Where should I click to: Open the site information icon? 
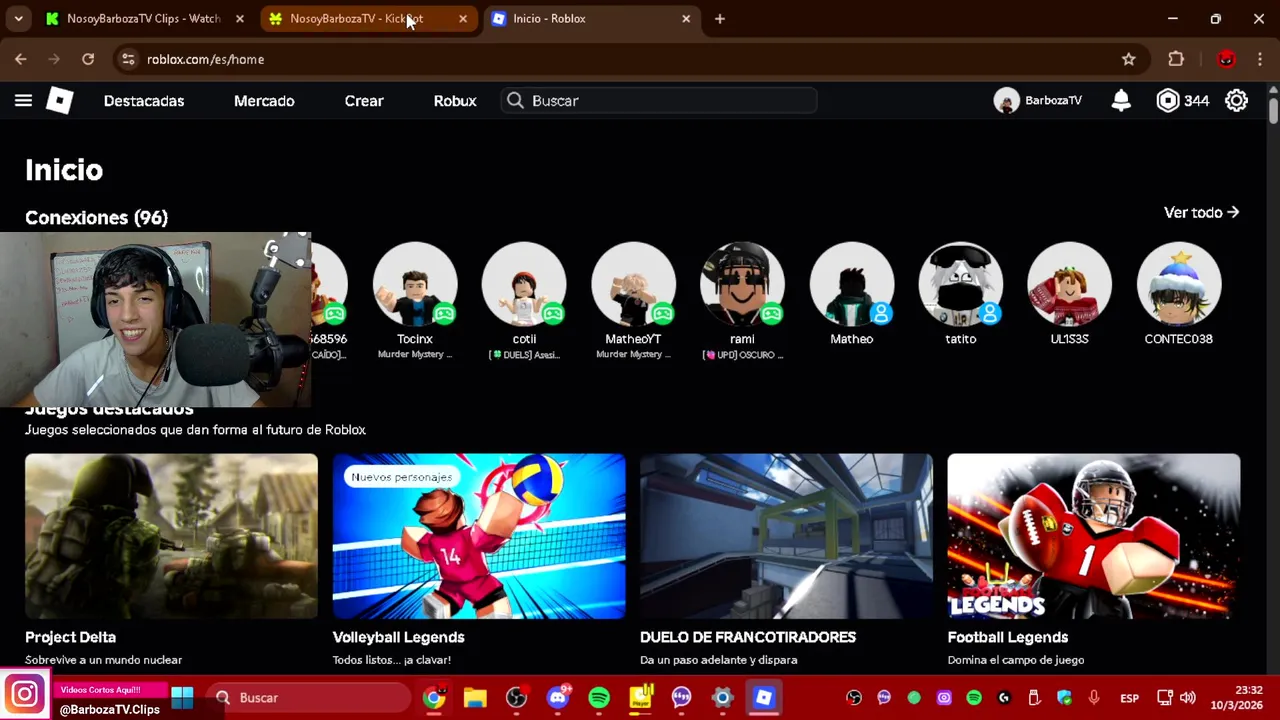tap(128, 59)
